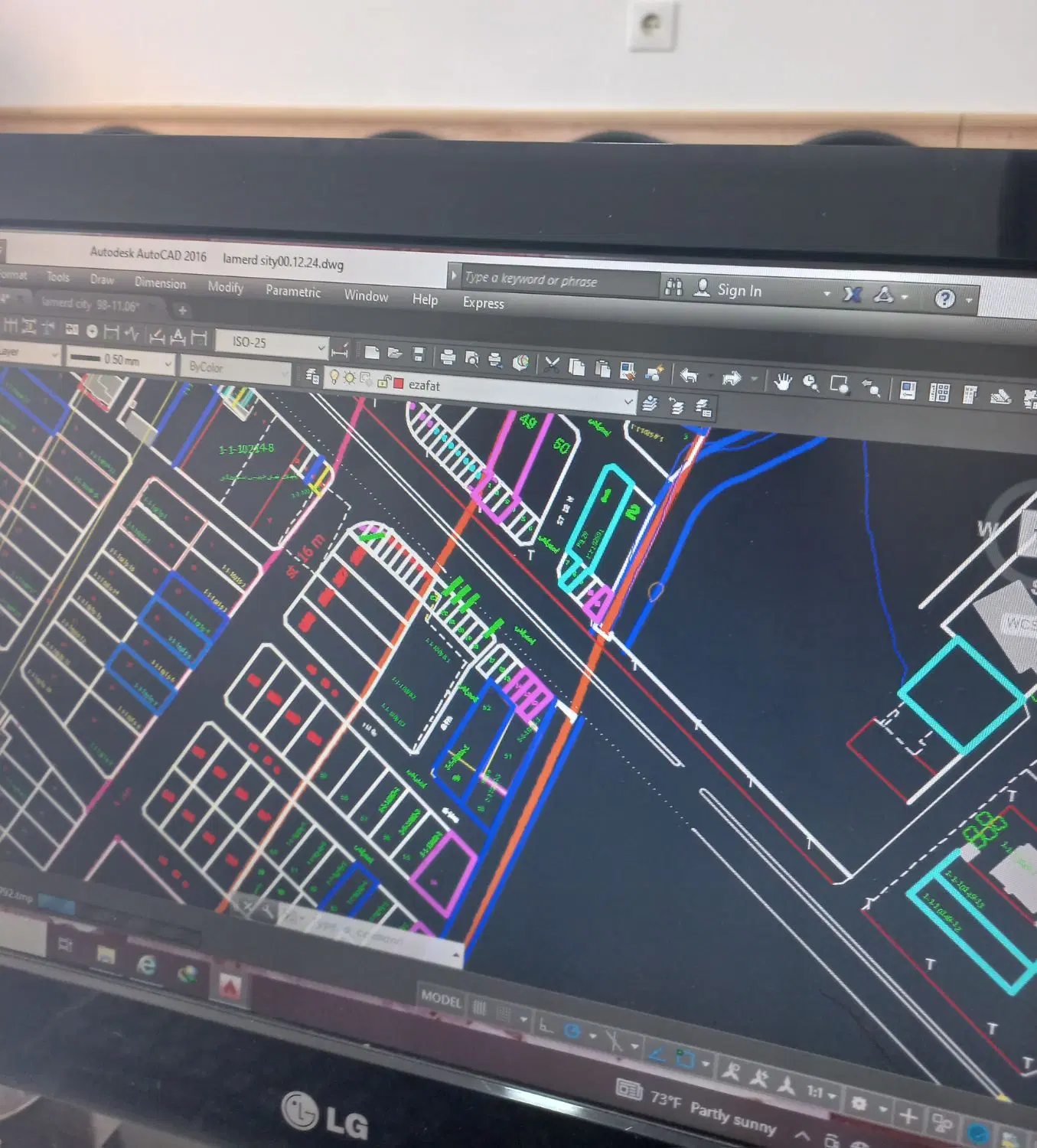Click the Block Editor icon
Screen dimensions: 1037x1148
pos(654,373)
